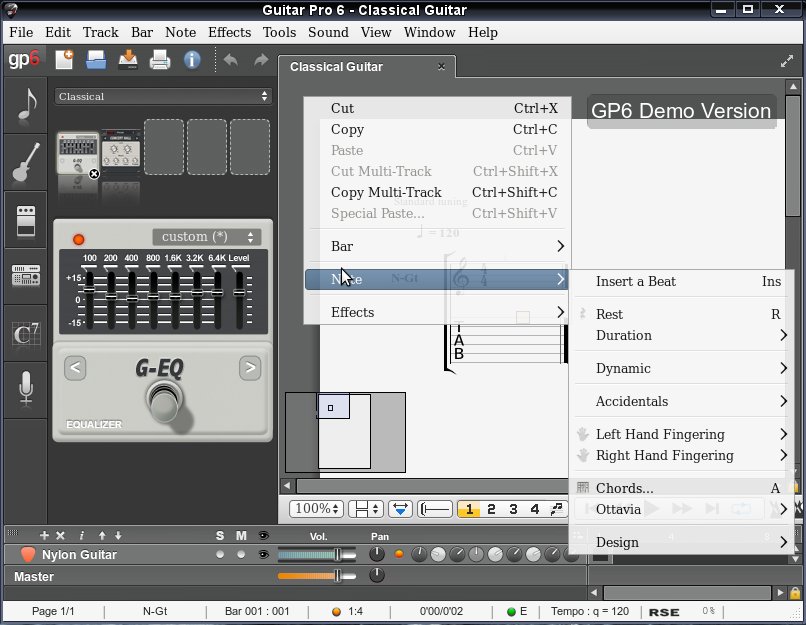Select the second effect pedal thumbnail
The width and height of the screenshot is (806, 625).
[121, 149]
